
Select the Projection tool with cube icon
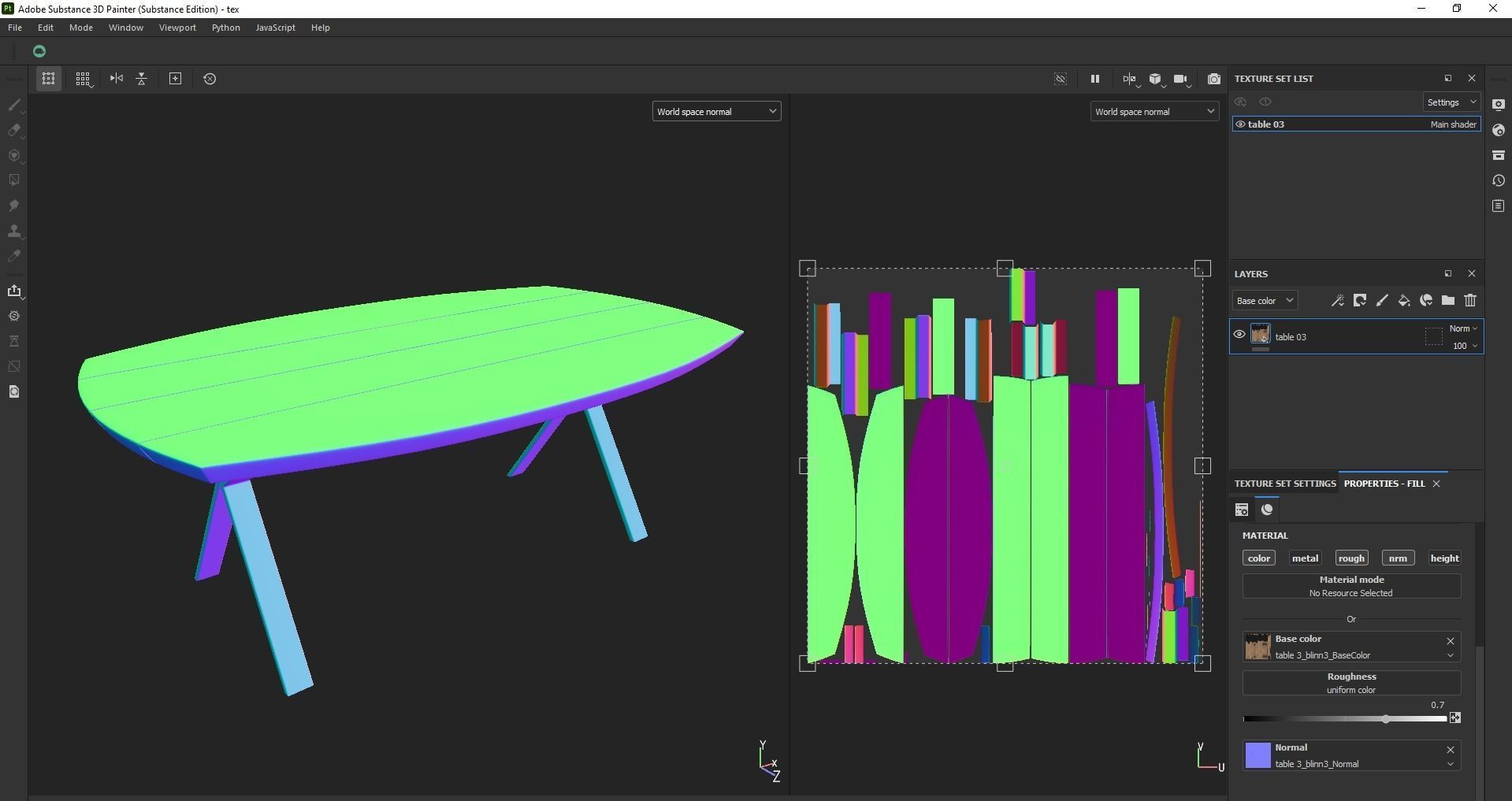[14, 155]
